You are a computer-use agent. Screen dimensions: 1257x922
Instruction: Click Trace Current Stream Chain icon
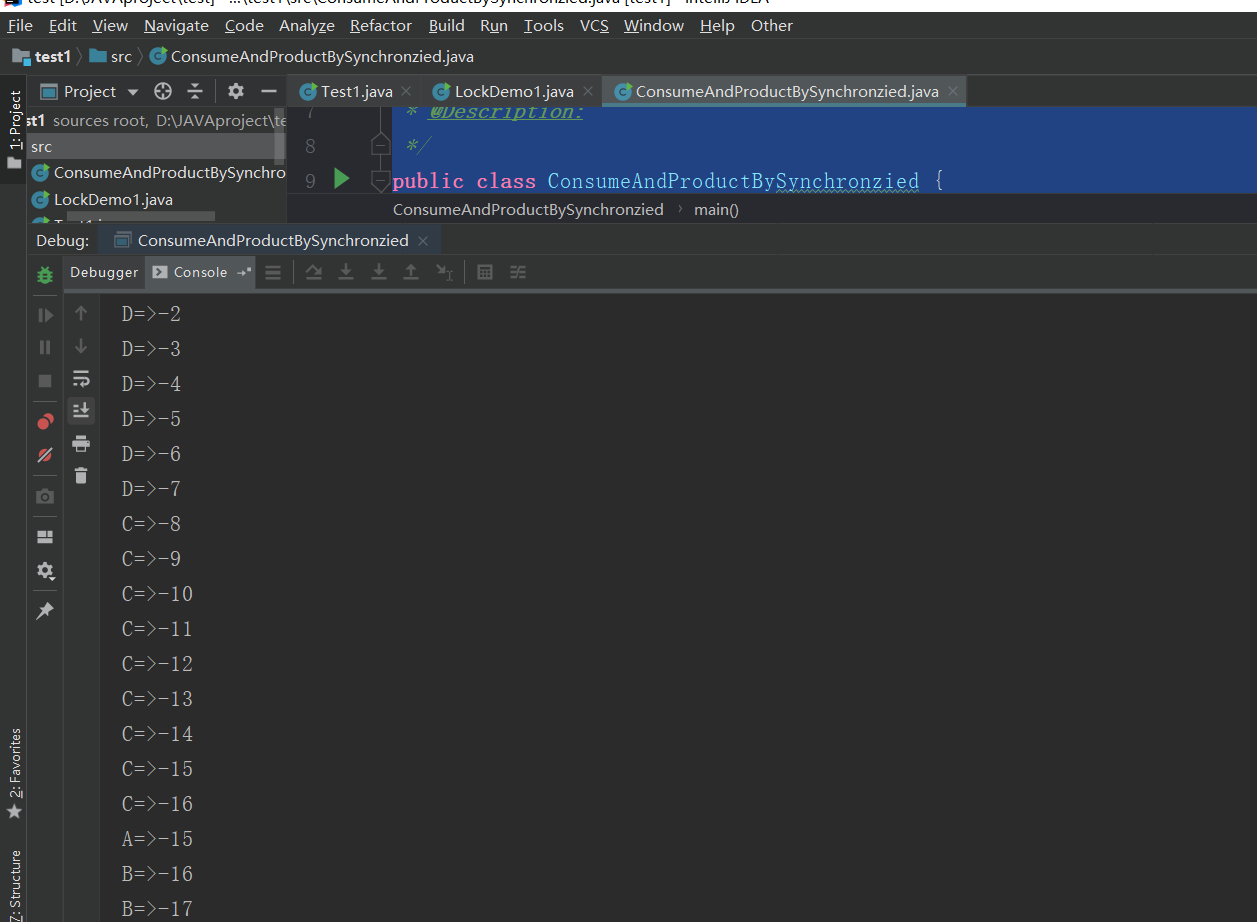click(517, 272)
